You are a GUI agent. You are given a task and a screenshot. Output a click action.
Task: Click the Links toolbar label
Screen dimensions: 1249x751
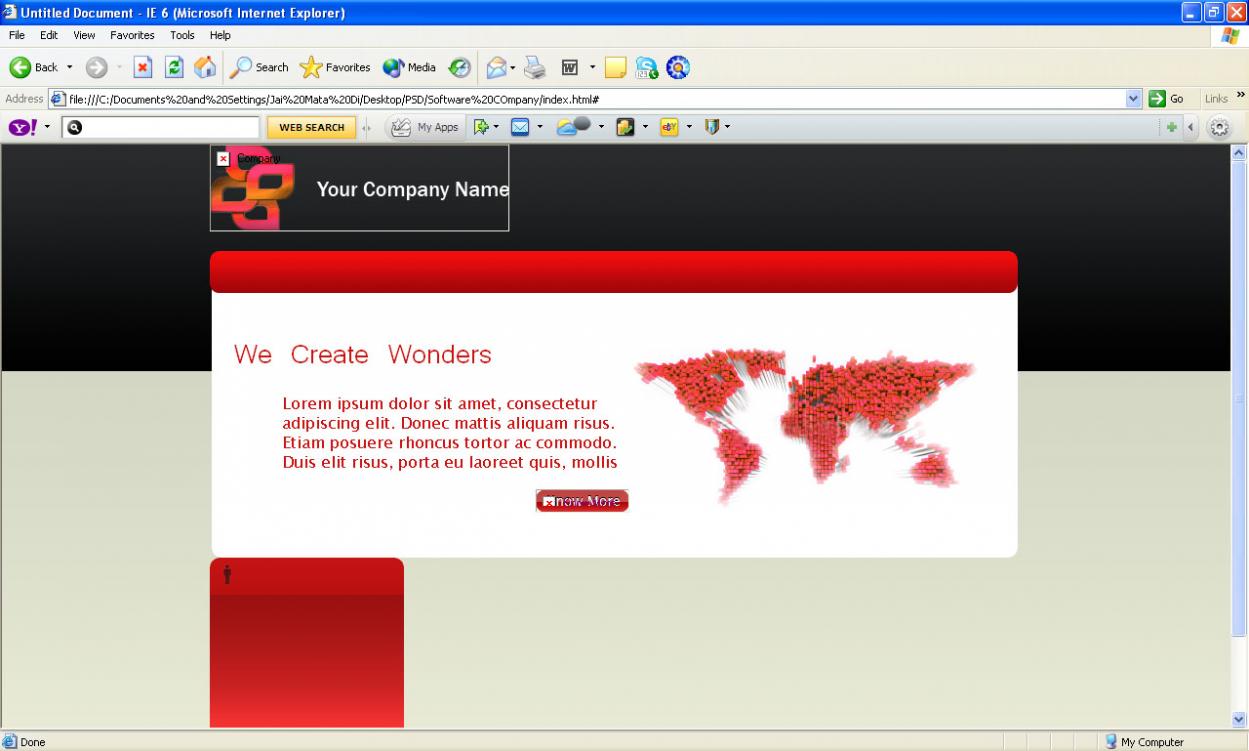1216,99
